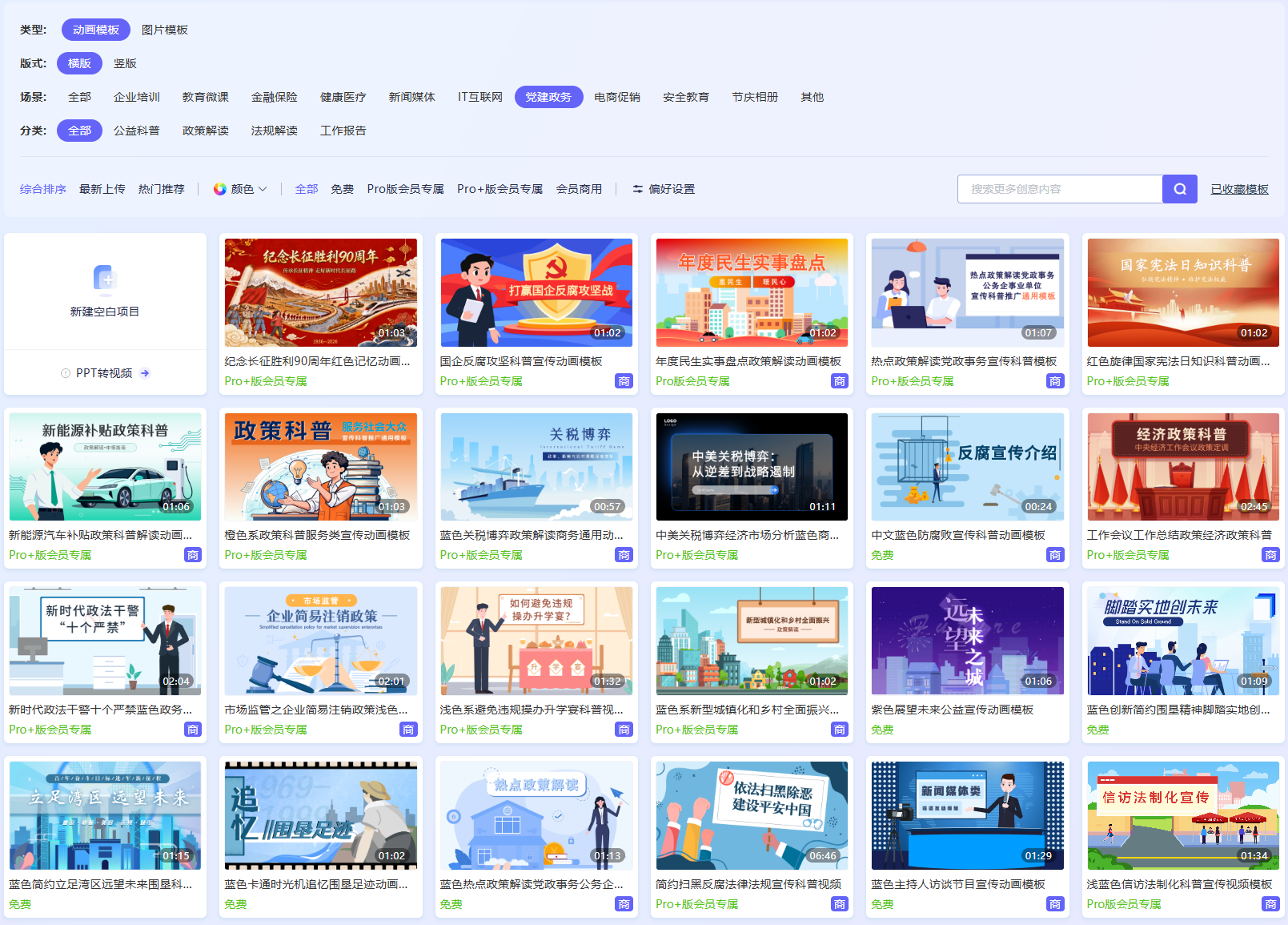
Task: Choose the 竖版 layout
Action: [125, 63]
